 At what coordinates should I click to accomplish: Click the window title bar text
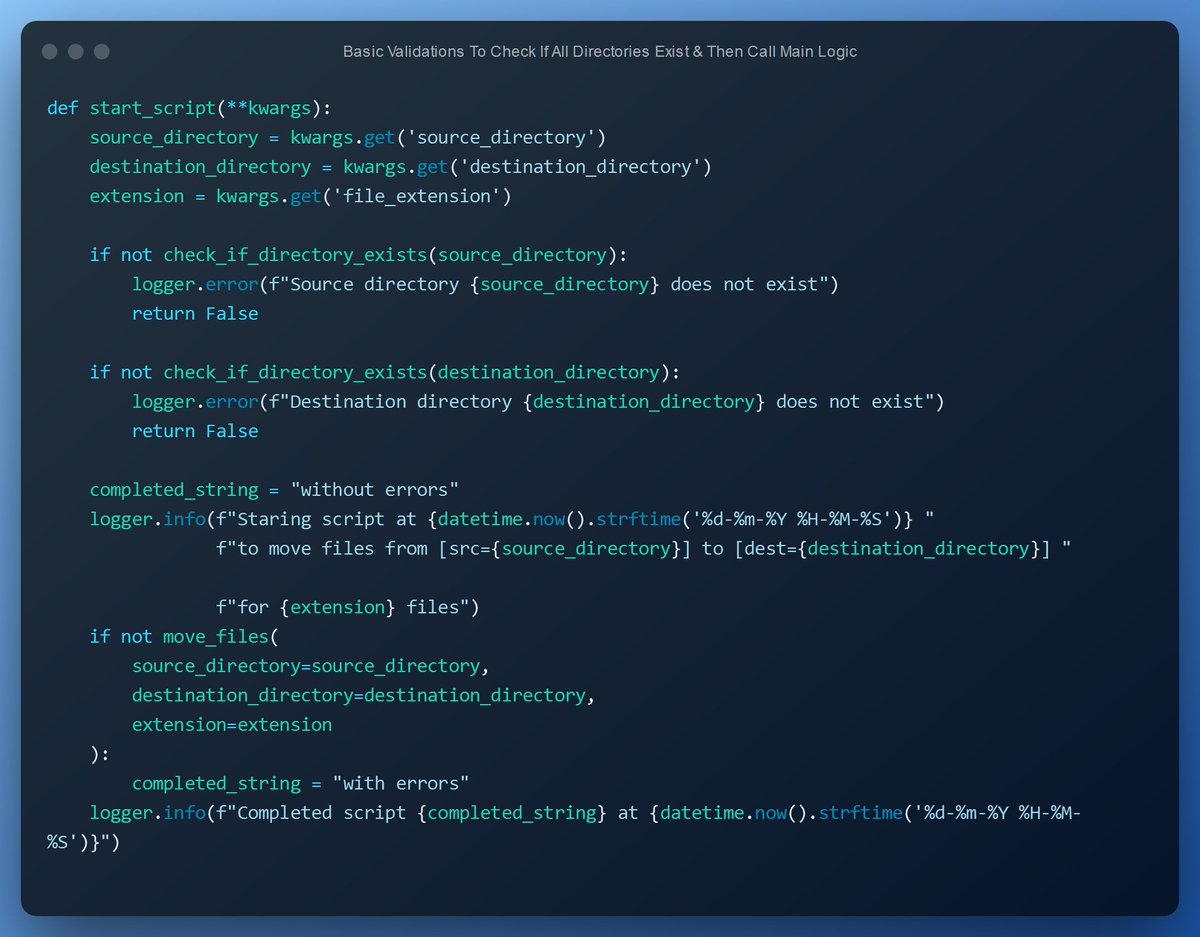(x=600, y=51)
